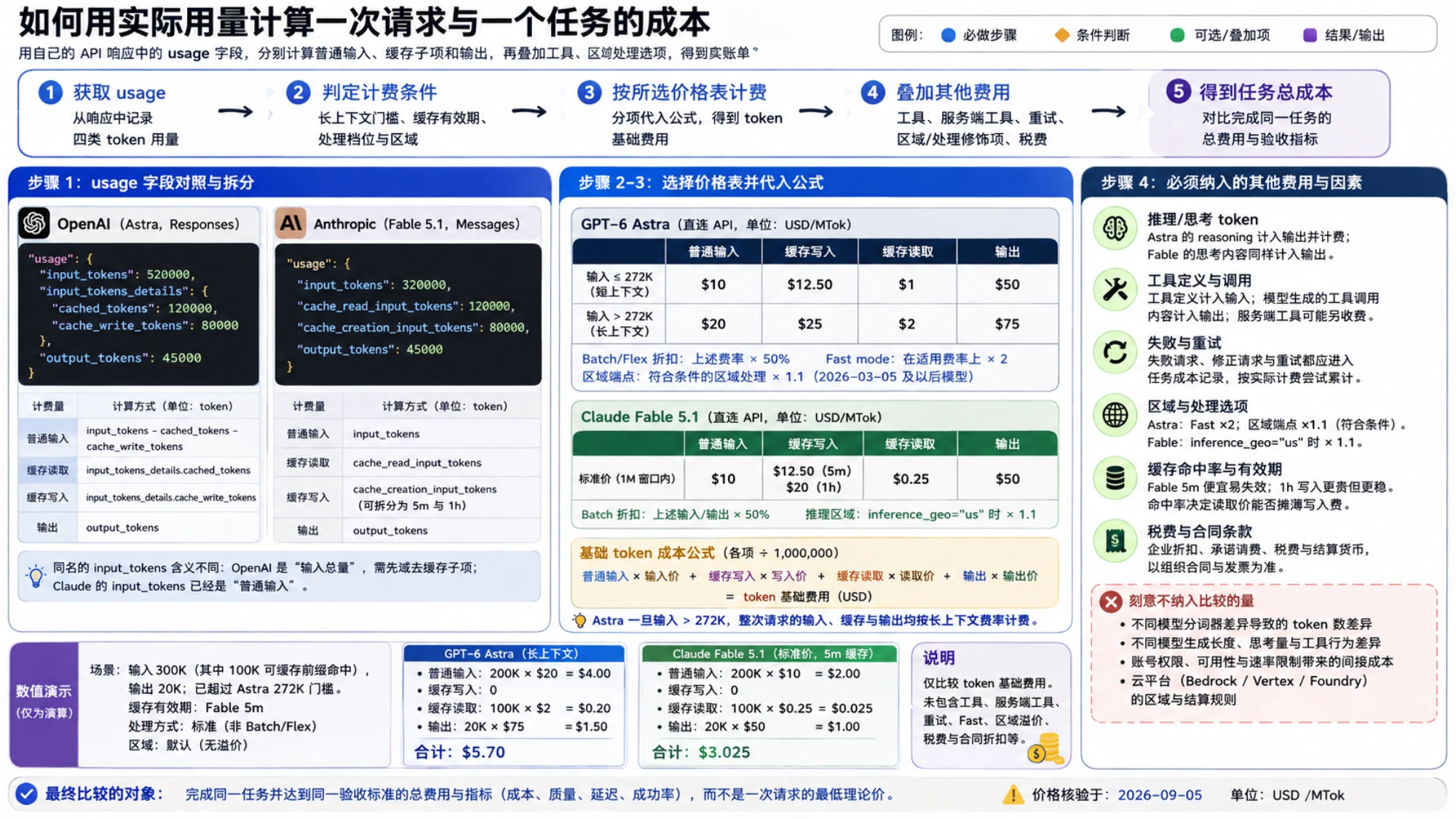This screenshot has width=1456, height=819.
Task: Select input_tokens_details.cache_write_tokens formula cell
Action: (x=171, y=497)
